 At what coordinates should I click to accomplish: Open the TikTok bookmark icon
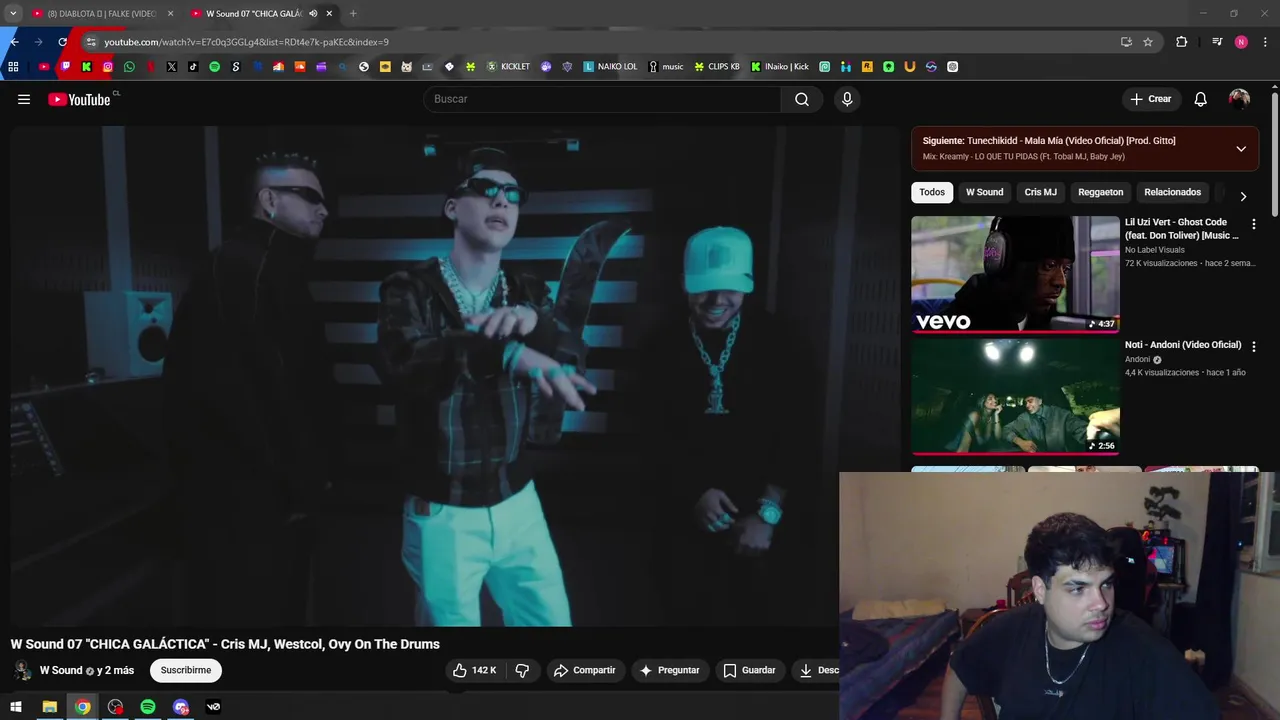click(x=193, y=67)
